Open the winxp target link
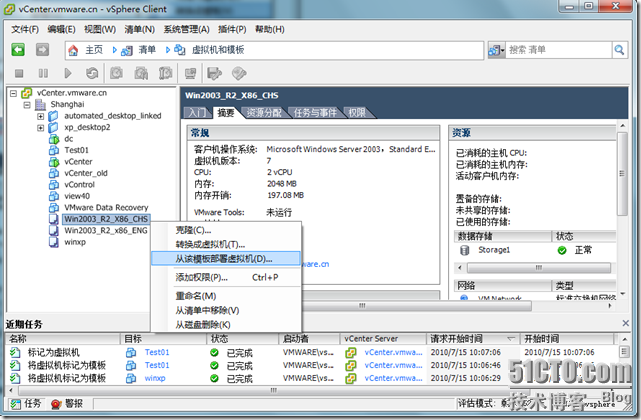This screenshot has width=641, height=420. (155, 379)
